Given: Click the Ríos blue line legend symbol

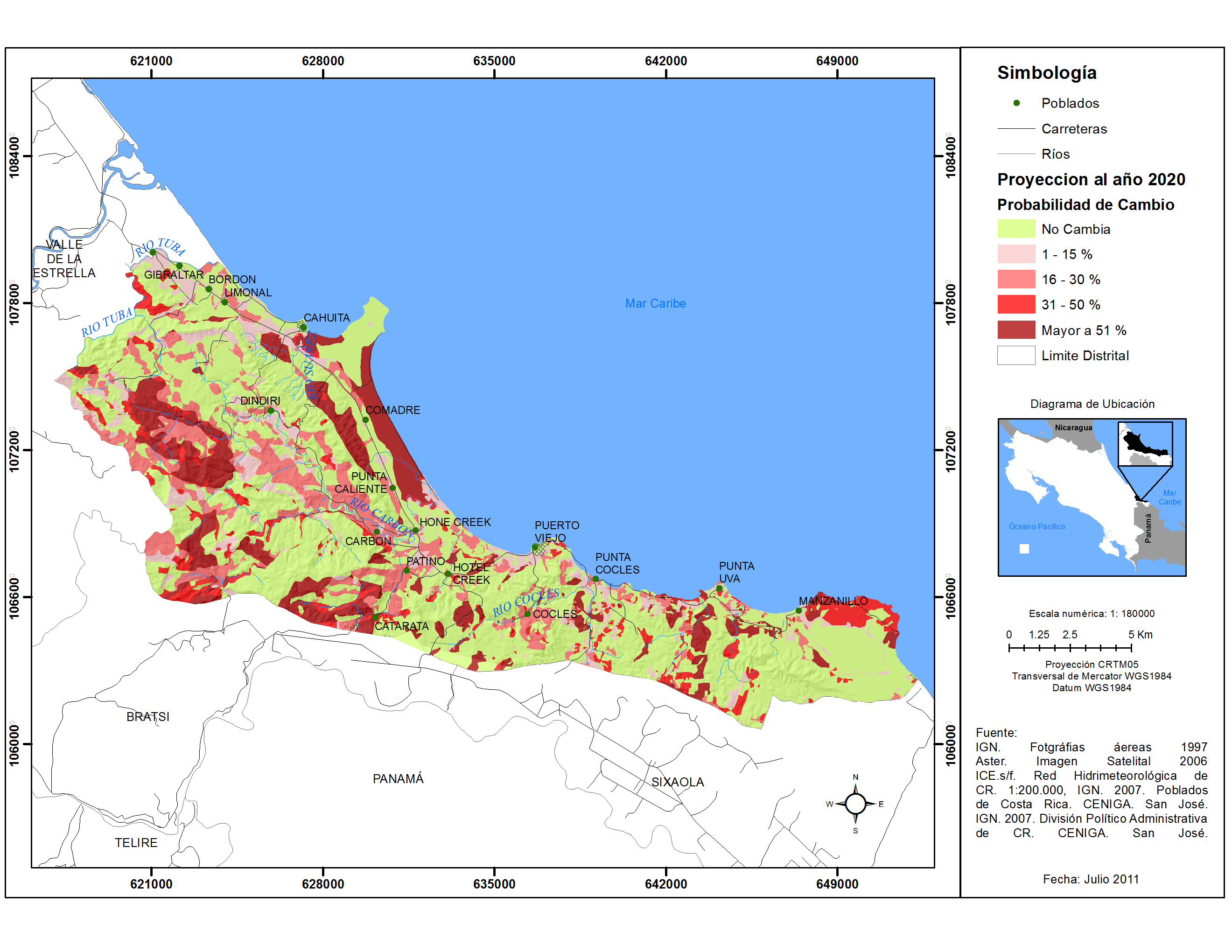Looking at the screenshot, I should (1016, 154).
